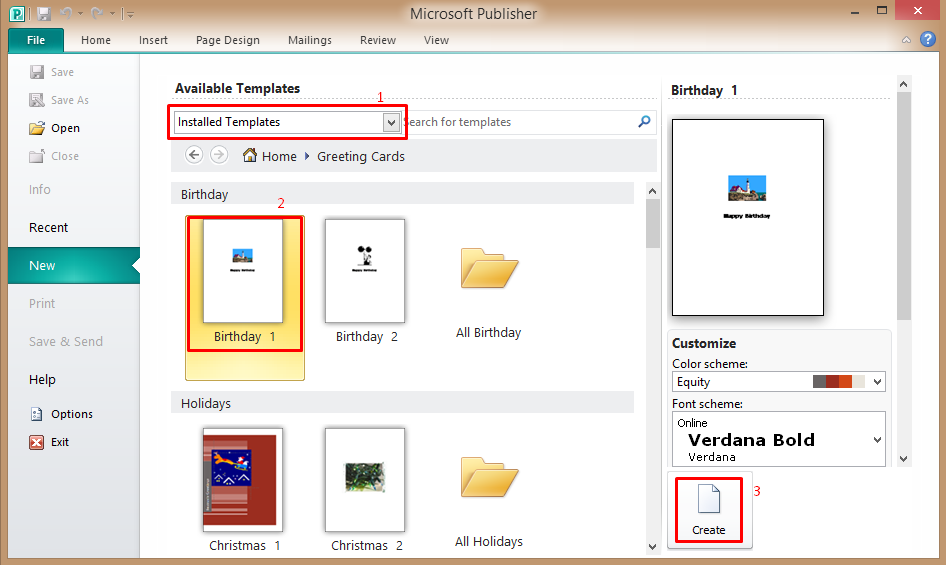Click the template list scroll up arrow
Viewport: 946px width, 565px height.
click(x=652, y=191)
